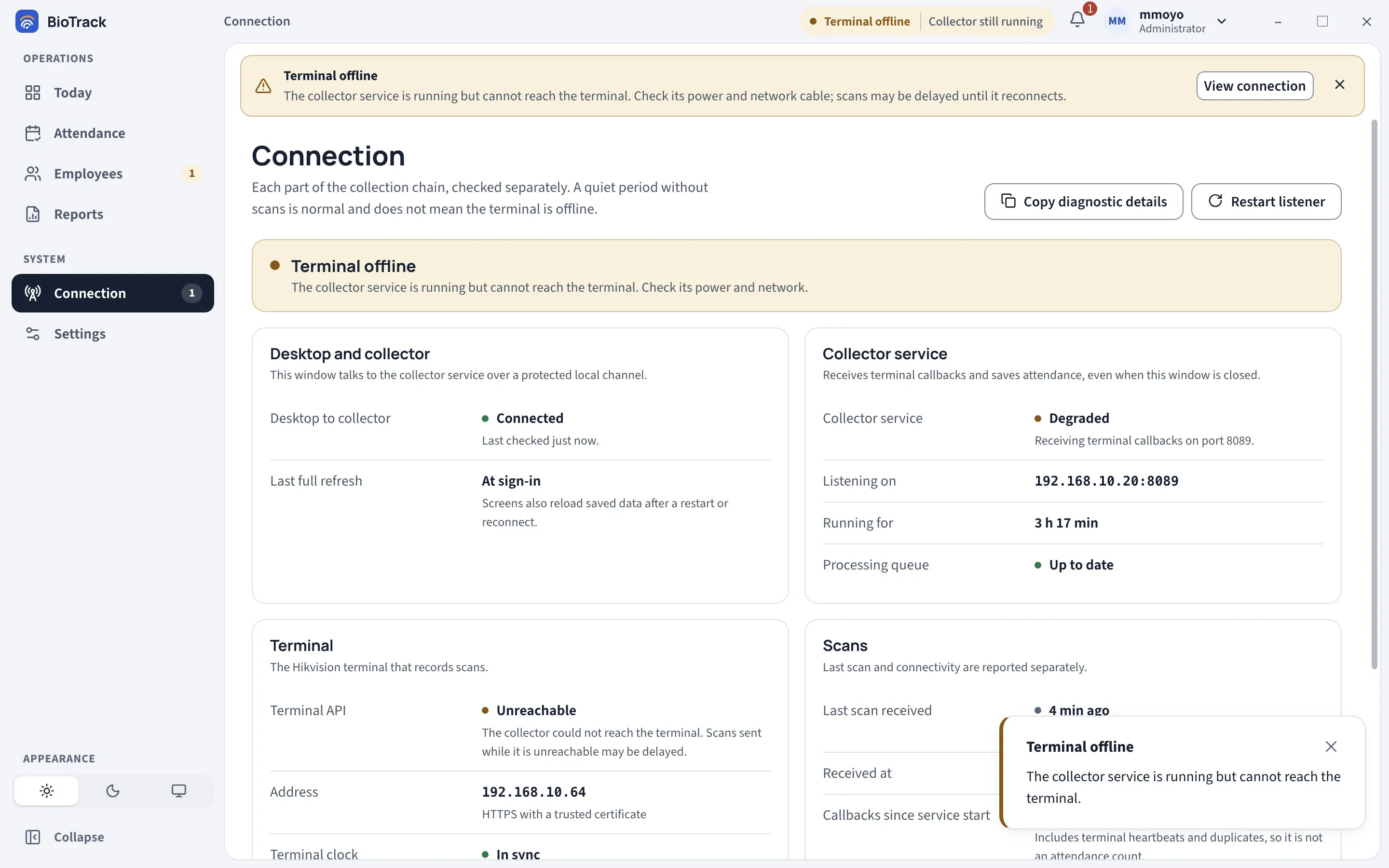Click the Employees badge showing 1

click(x=191, y=174)
